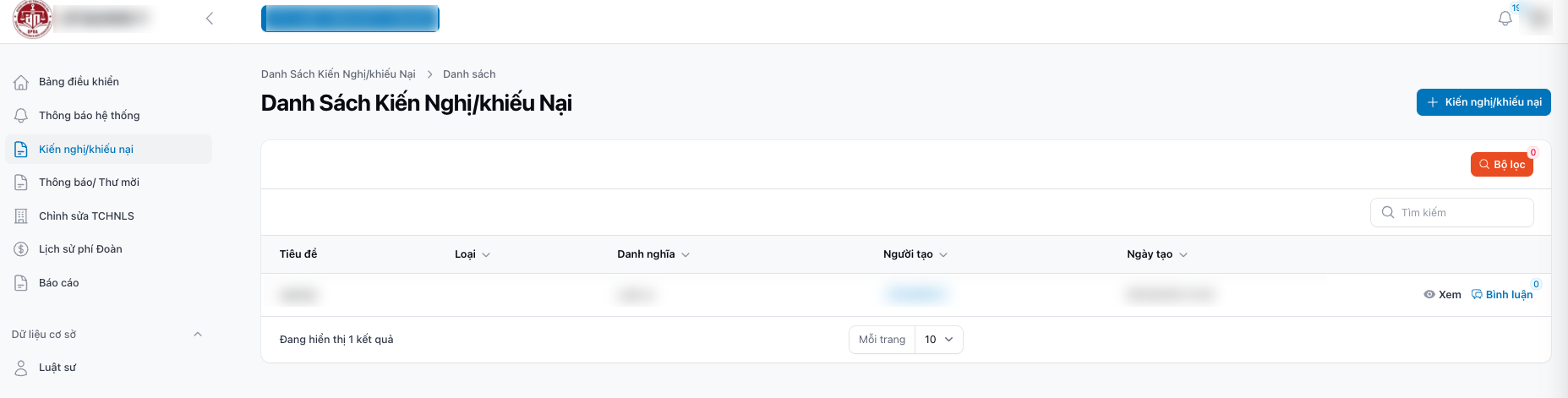Open the per-page dropdown showing 10
The height and width of the screenshot is (398, 1568).
pyautogui.click(x=938, y=340)
